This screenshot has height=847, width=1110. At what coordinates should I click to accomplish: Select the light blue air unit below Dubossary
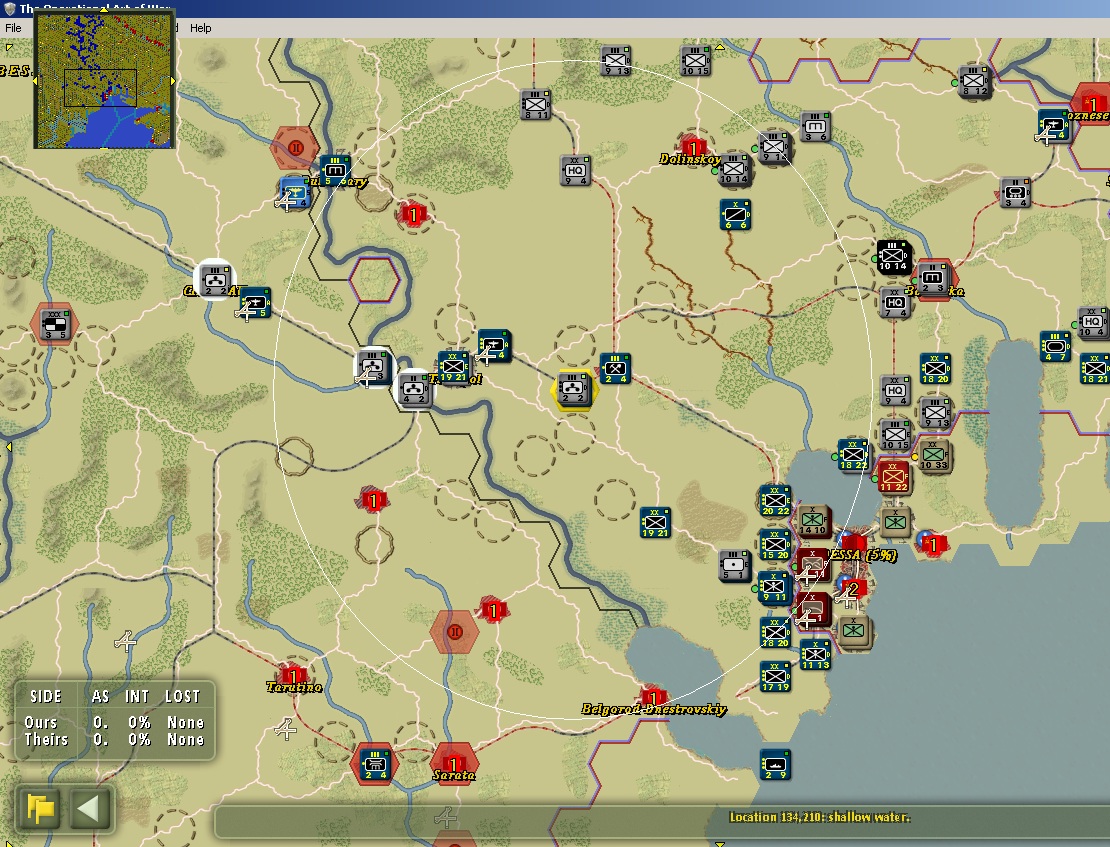coord(295,193)
